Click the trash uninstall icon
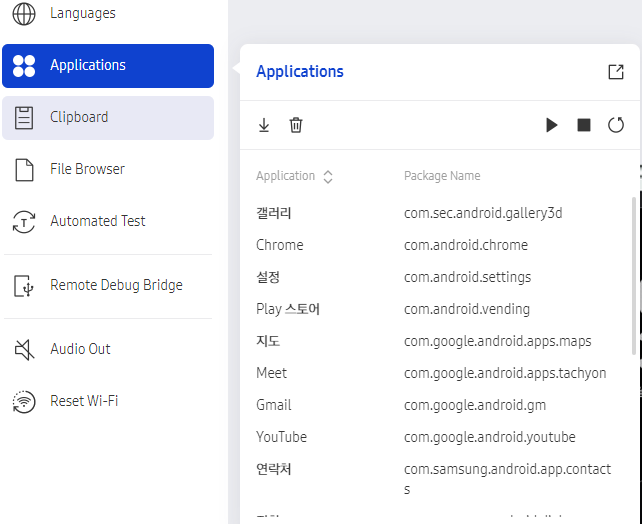Image resolution: width=642 pixels, height=524 pixels. [x=296, y=125]
